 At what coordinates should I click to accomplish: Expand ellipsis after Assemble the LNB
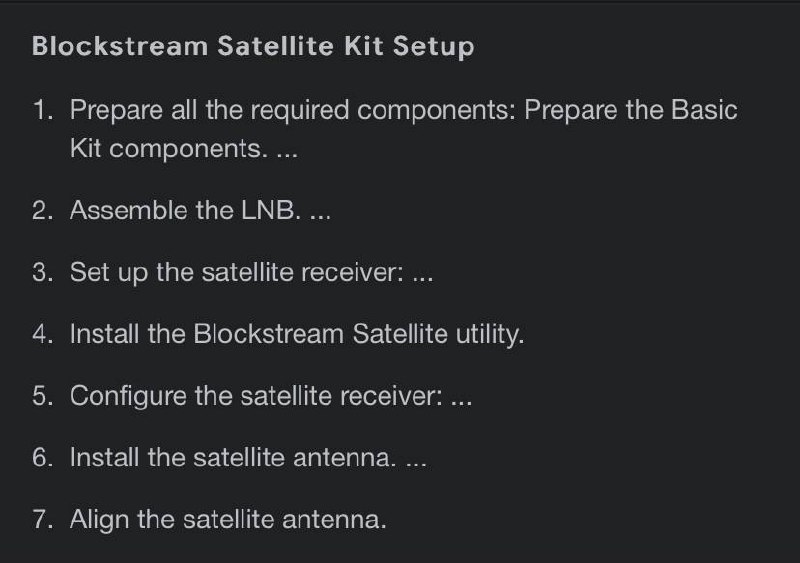[320, 211]
